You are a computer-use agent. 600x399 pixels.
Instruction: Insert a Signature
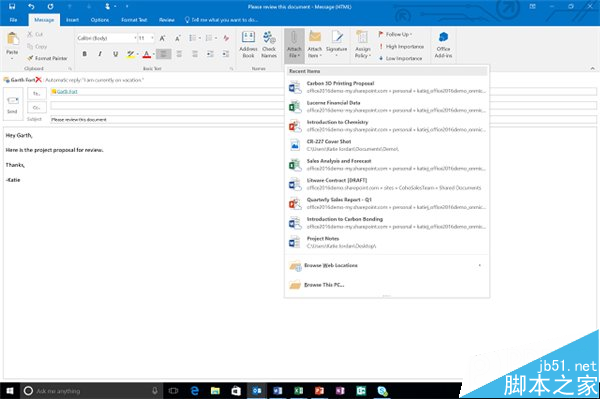[x=336, y=45]
